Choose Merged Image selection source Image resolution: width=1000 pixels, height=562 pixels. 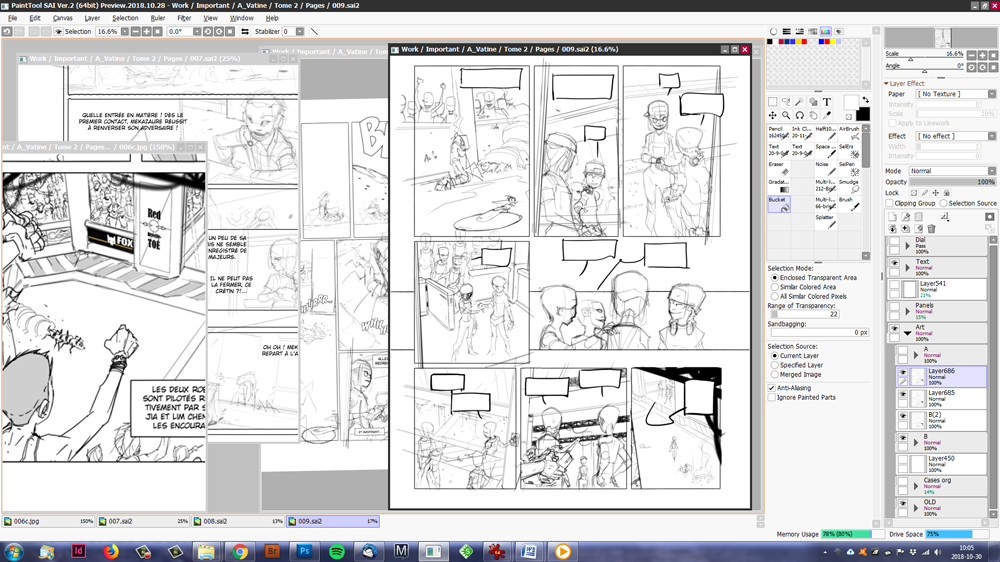point(775,374)
